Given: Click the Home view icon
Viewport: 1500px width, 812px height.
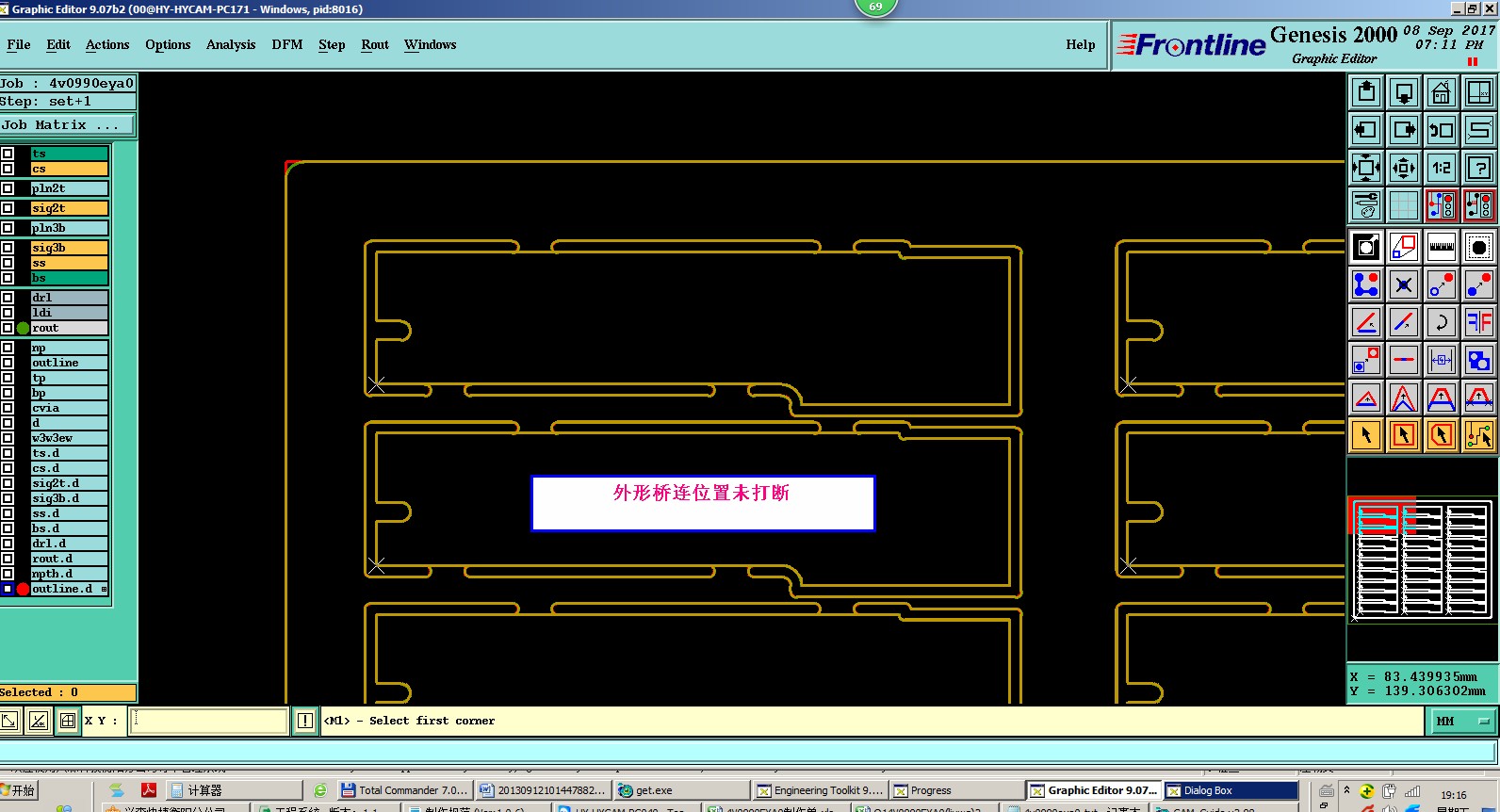Looking at the screenshot, I should click(x=1442, y=93).
